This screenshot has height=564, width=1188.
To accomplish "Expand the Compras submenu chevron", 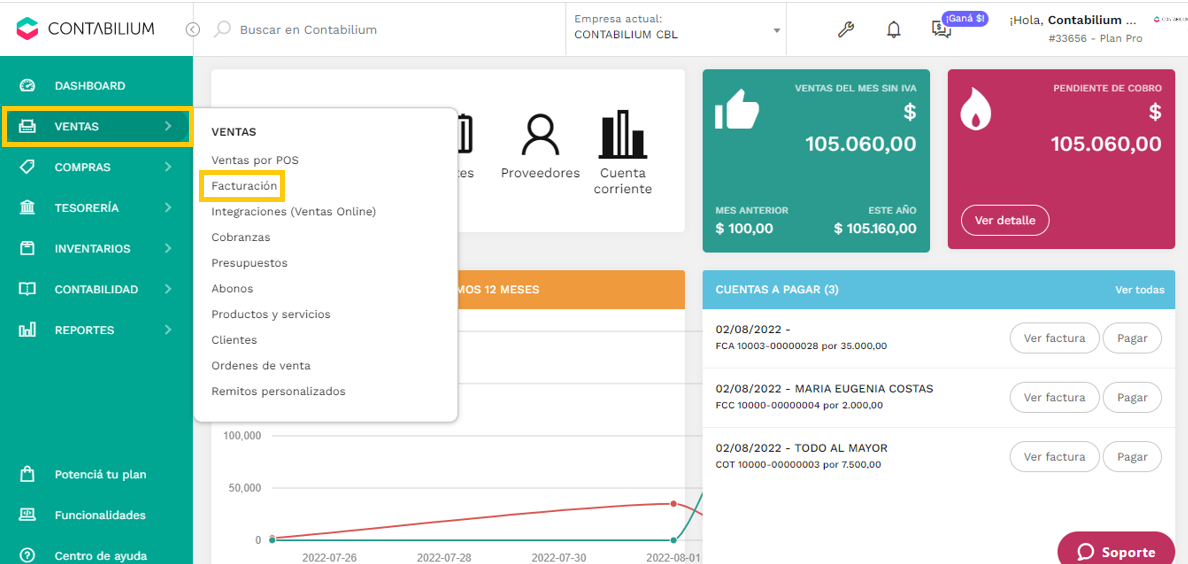I will tap(168, 167).
